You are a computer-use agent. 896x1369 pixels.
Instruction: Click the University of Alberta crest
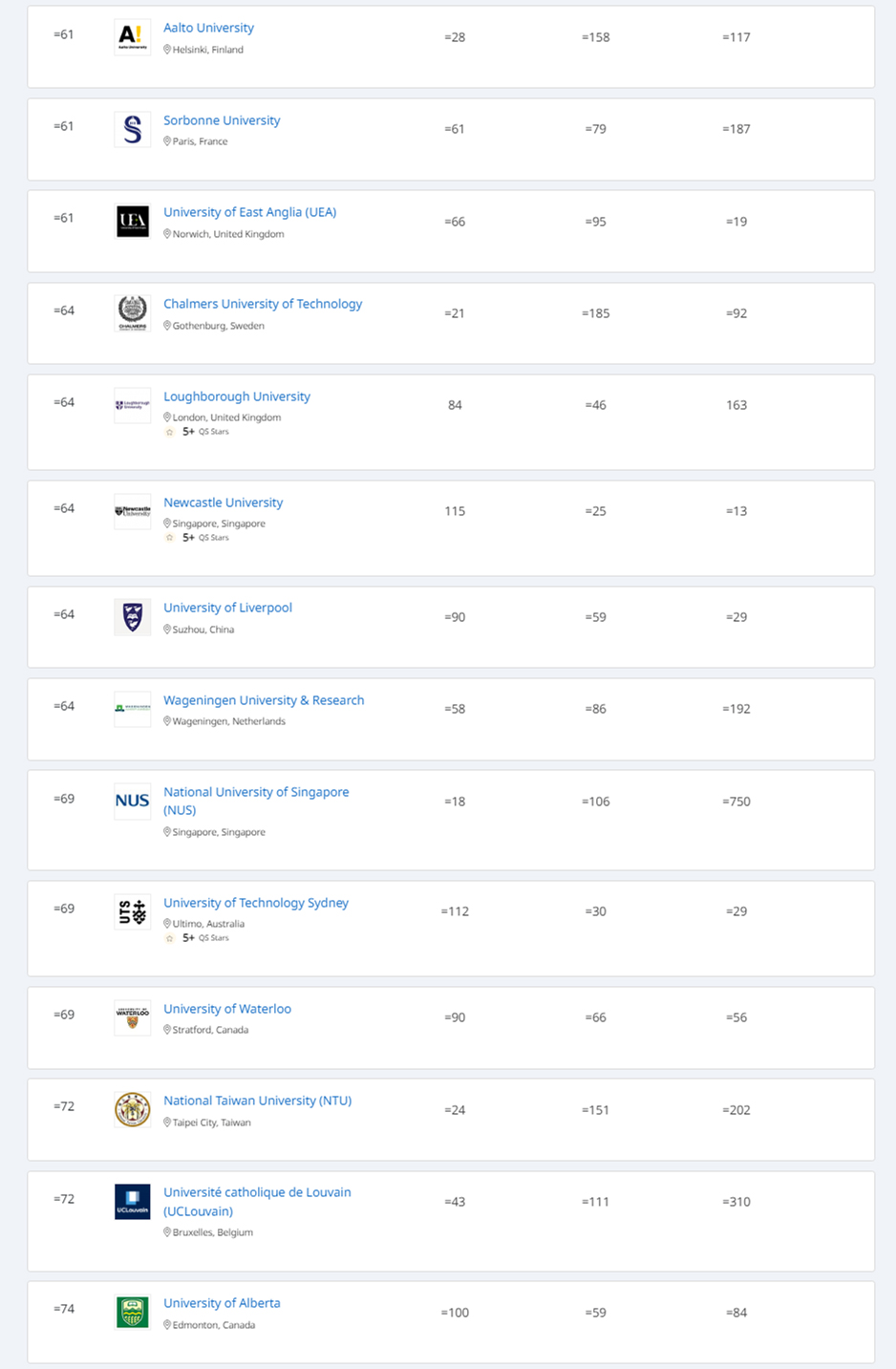(x=132, y=1313)
